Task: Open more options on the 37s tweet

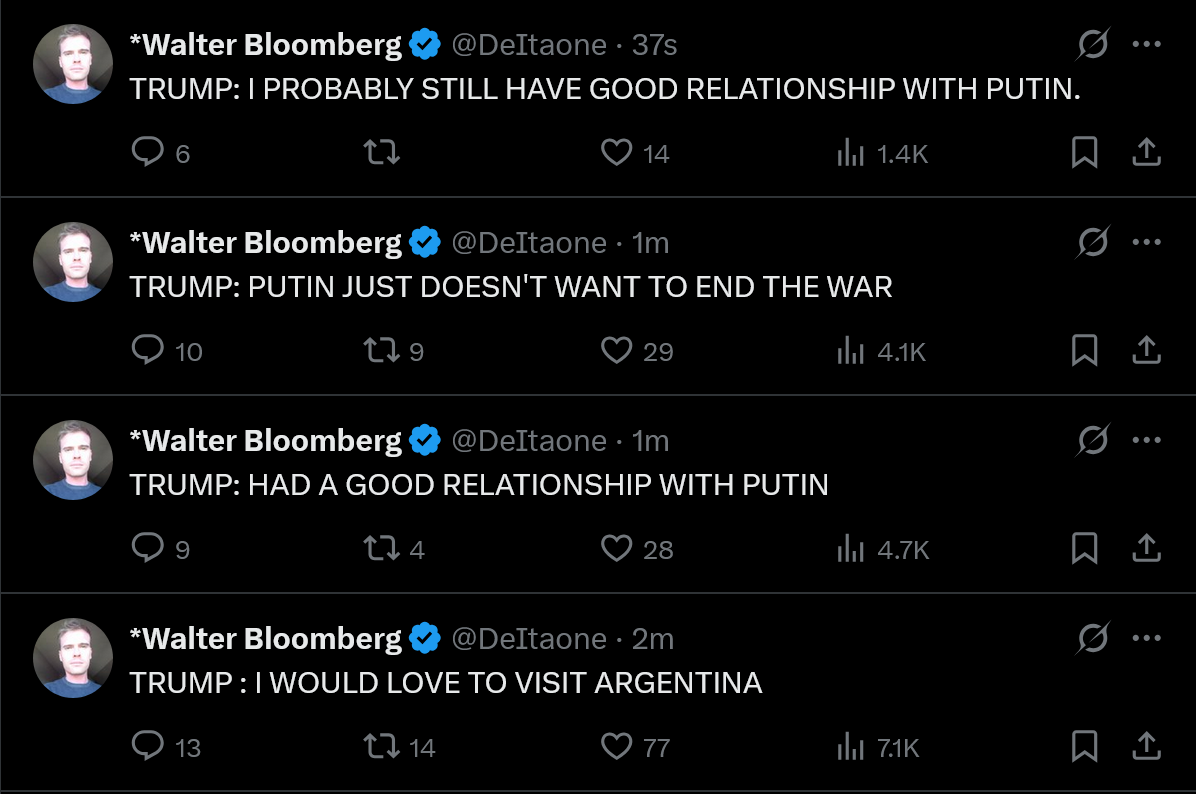Action: tap(1146, 44)
